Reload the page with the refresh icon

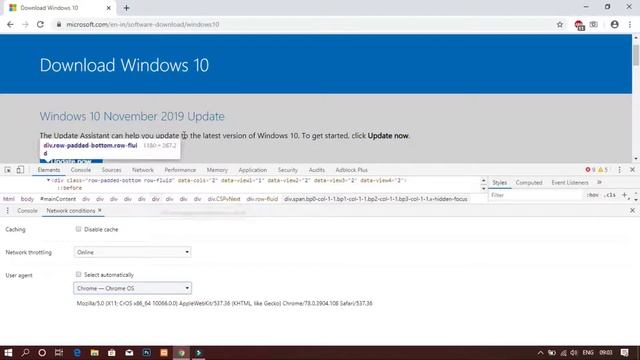(40, 24)
